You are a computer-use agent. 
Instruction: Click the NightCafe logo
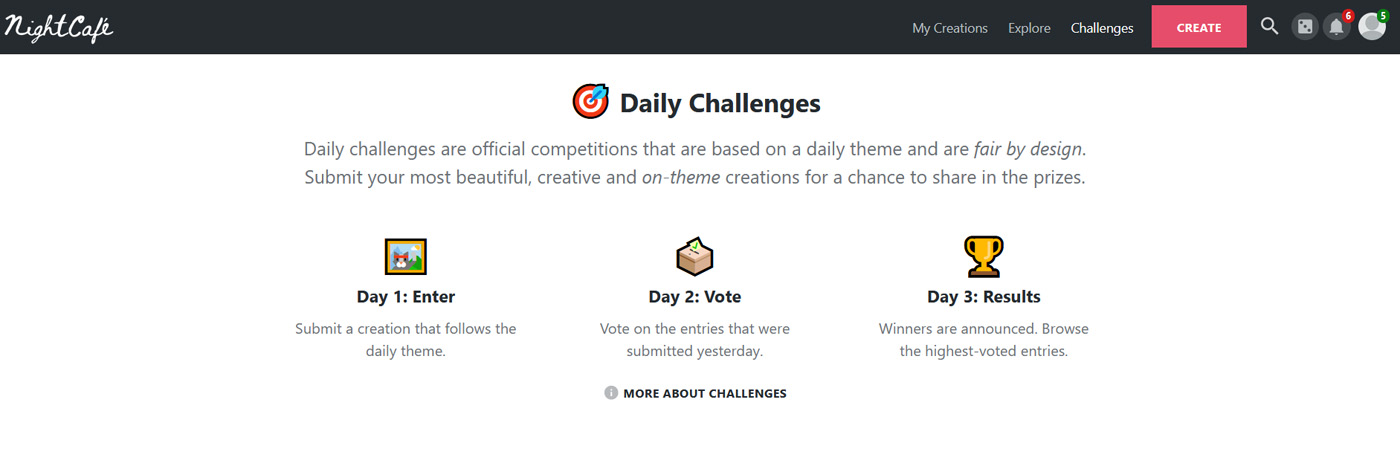point(59,27)
